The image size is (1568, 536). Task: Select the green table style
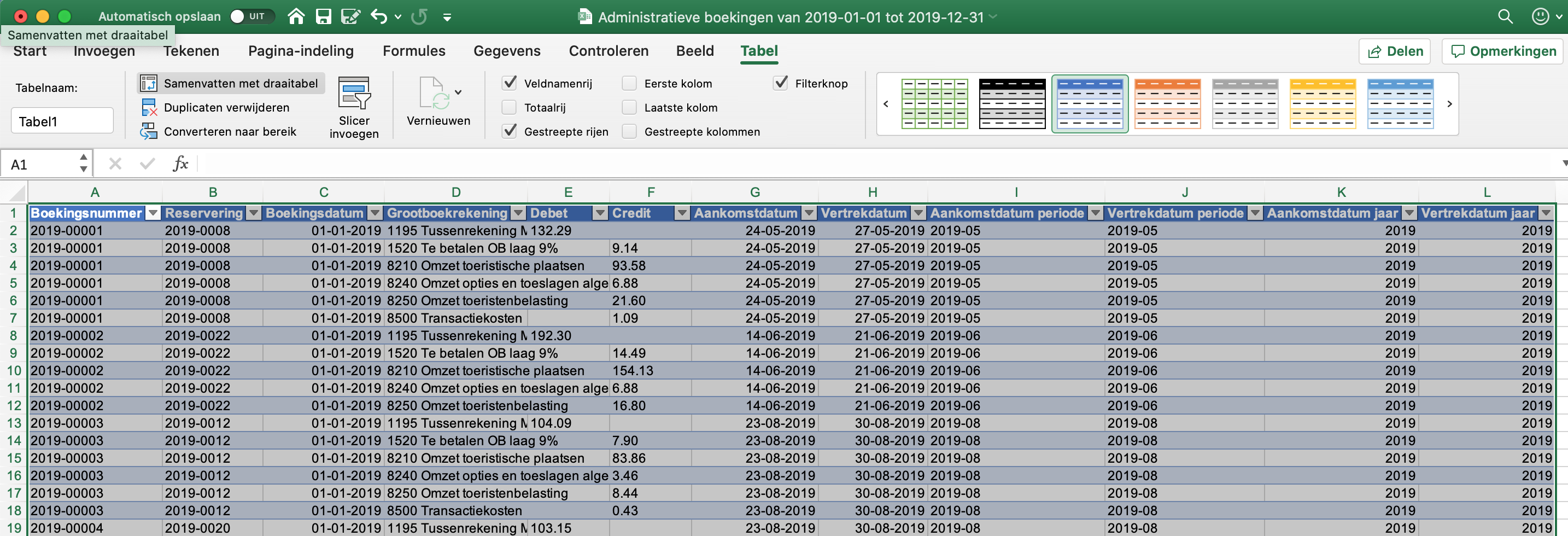pyautogui.click(x=934, y=103)
